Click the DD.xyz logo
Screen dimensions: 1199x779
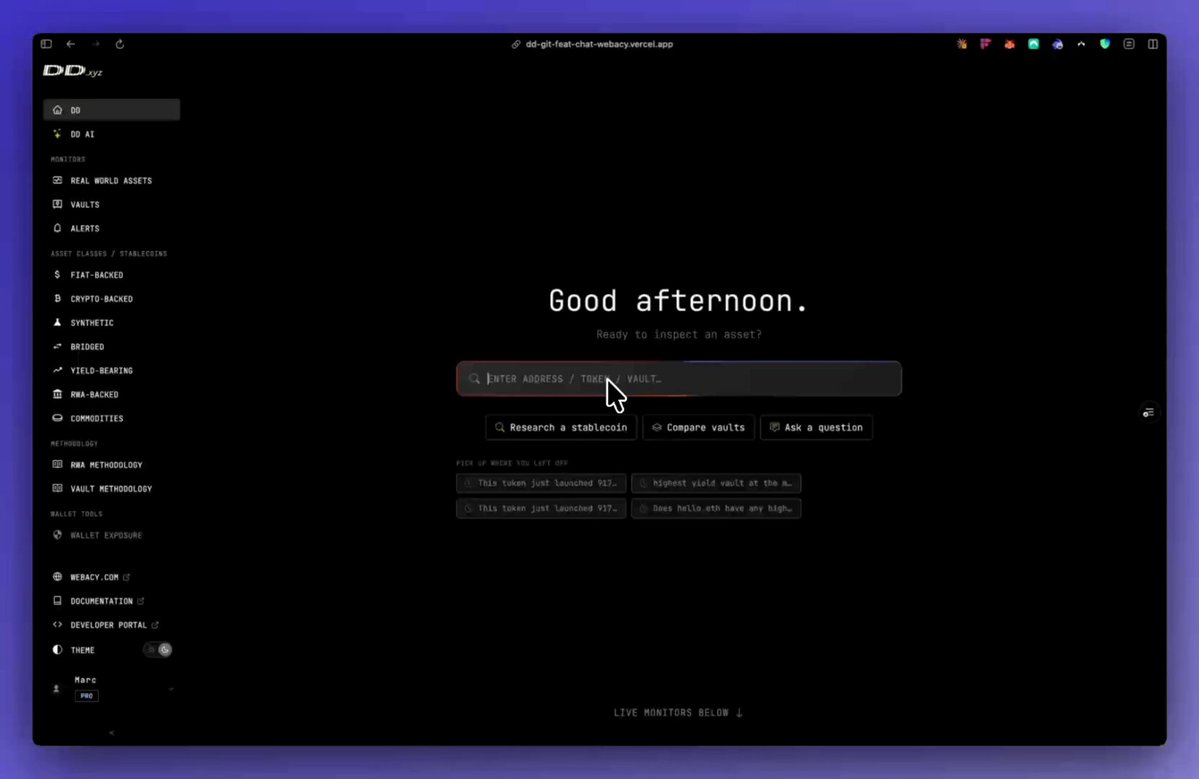pos(73,71)
